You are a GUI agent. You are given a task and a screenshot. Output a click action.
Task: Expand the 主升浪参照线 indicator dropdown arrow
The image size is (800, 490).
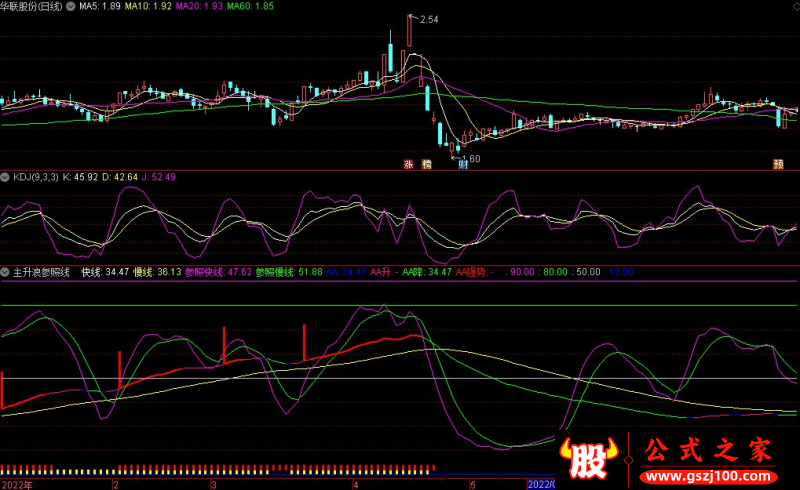(x=5, y=272)
